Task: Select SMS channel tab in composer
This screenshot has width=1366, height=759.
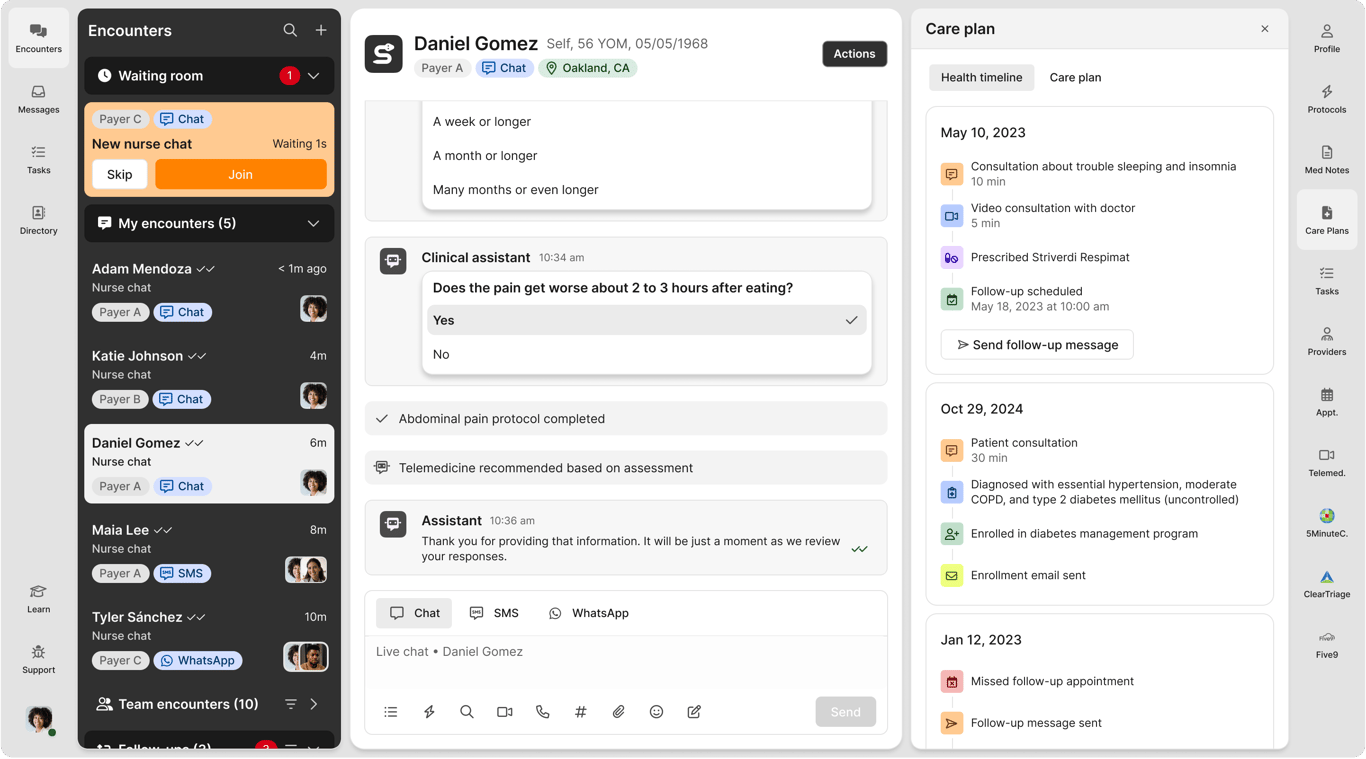Action: (494, 613)
